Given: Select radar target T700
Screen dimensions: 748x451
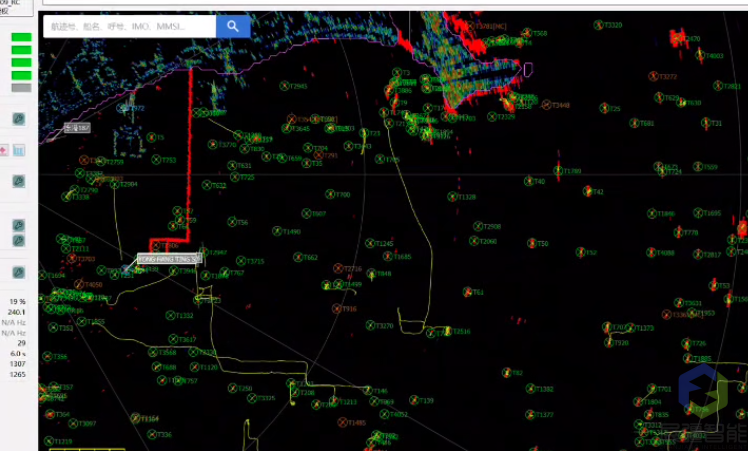Looking at the screenshot, I should [x=330, y=194].
